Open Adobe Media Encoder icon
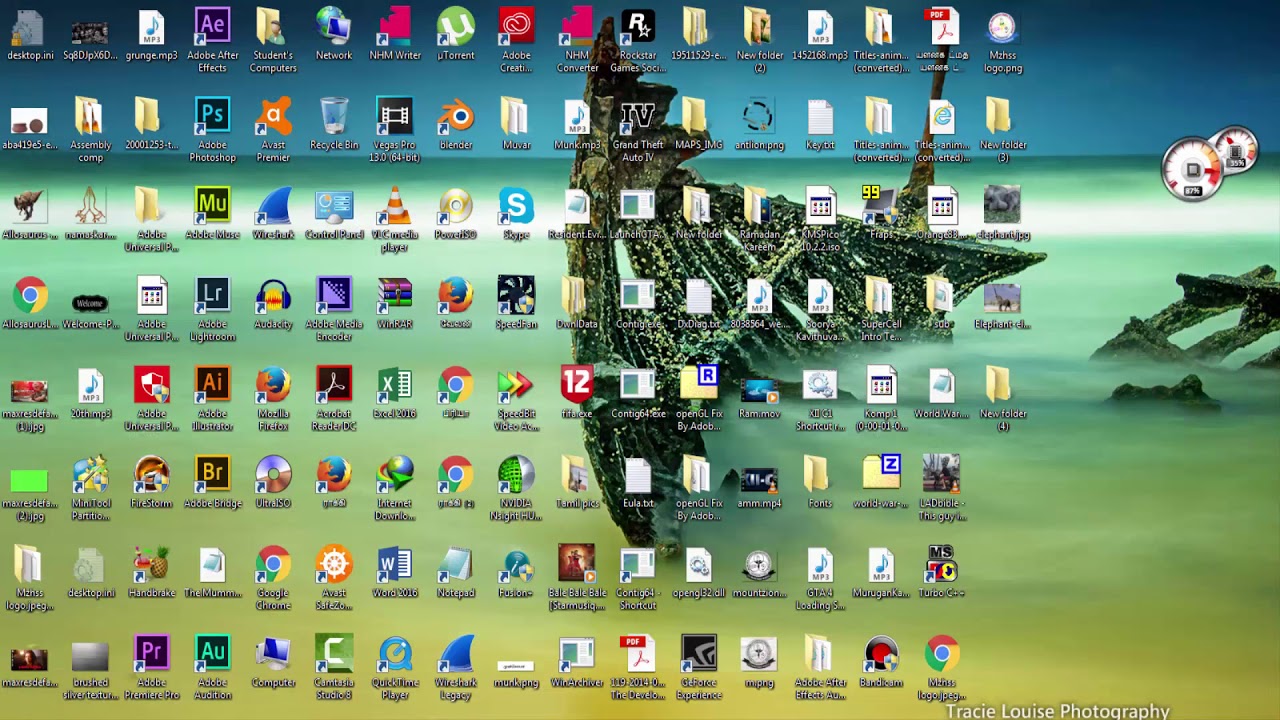 [334, 309]
